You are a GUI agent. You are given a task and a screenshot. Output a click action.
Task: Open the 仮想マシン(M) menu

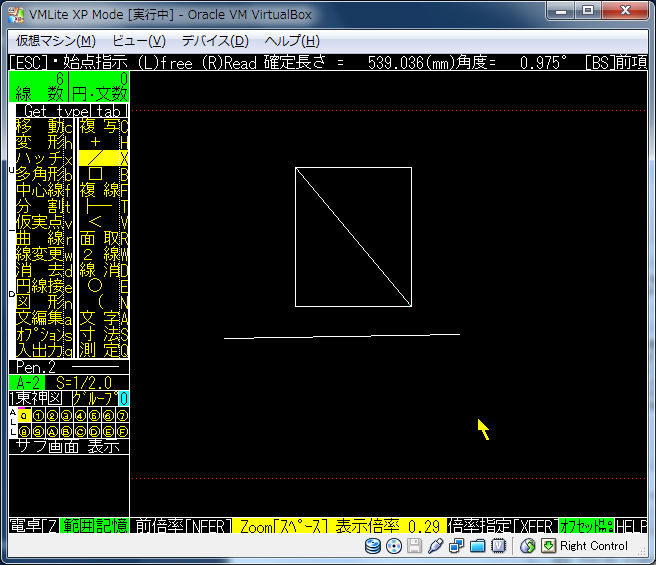coord(56,41)
